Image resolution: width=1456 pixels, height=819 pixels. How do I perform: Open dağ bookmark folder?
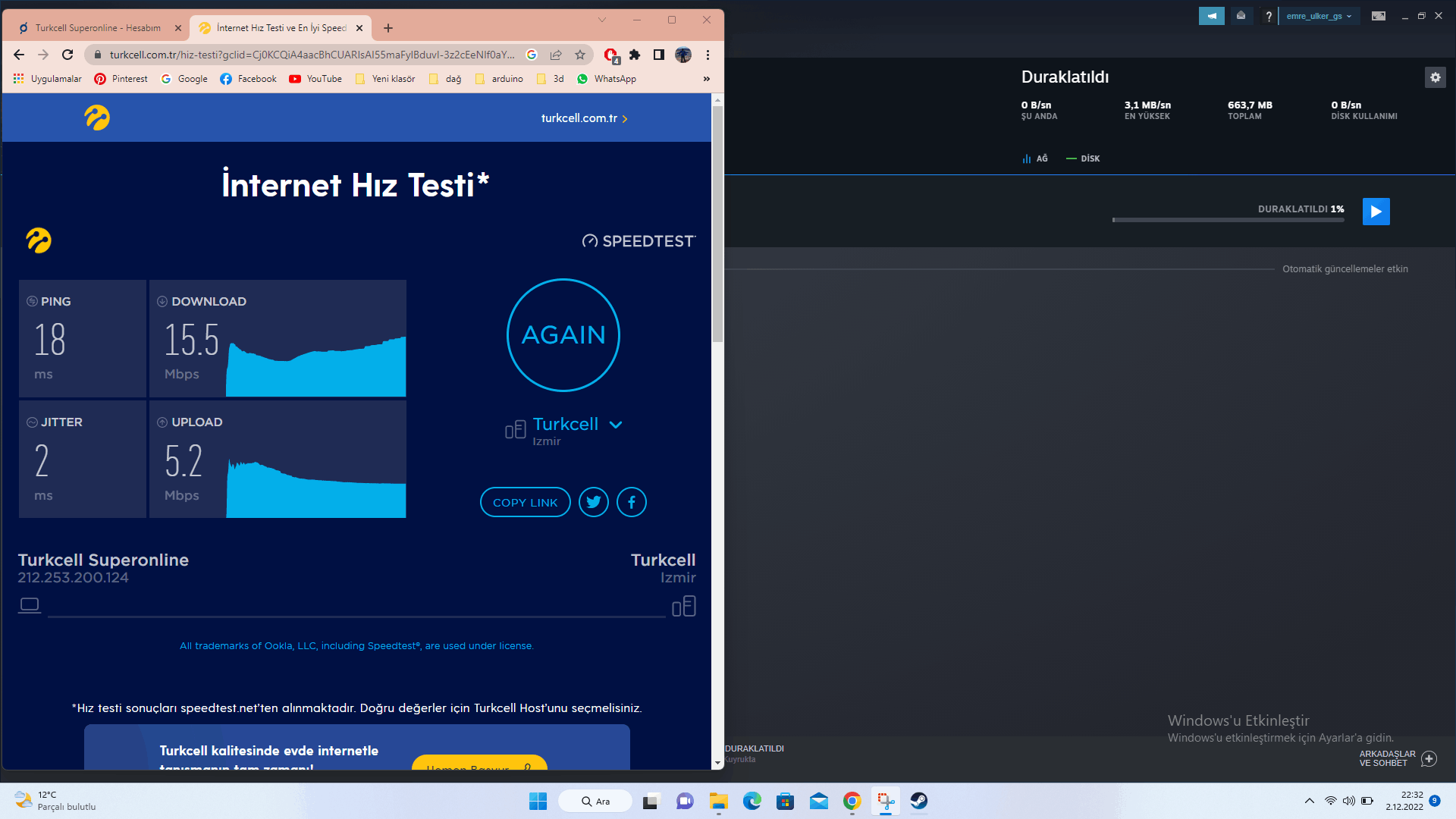445,79
